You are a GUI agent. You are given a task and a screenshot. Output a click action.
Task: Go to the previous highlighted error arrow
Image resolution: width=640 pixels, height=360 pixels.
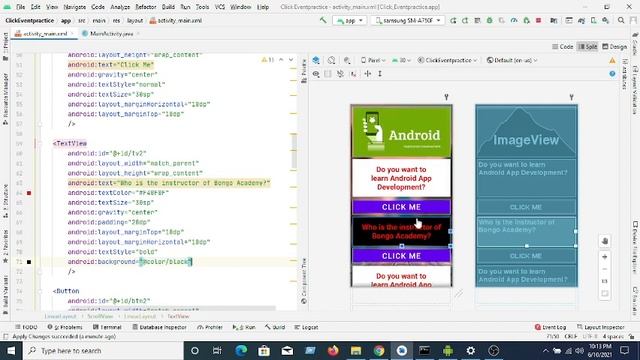point(281,60)
